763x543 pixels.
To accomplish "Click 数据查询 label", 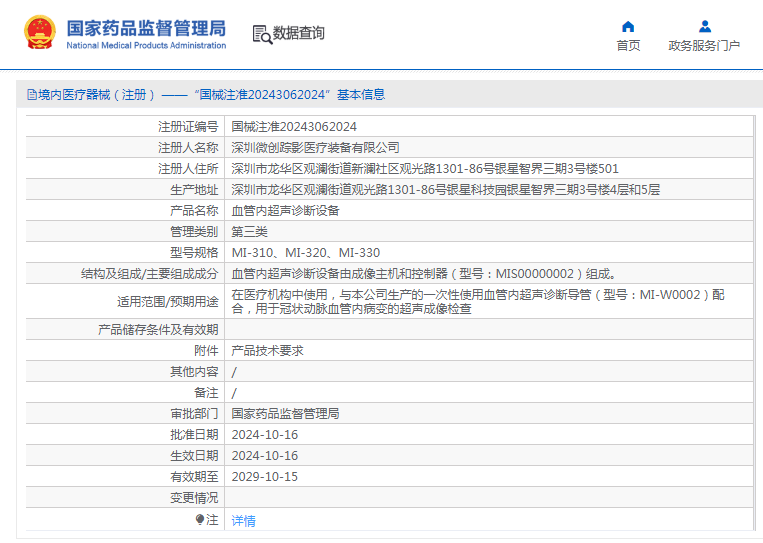I will pos(298,33).
